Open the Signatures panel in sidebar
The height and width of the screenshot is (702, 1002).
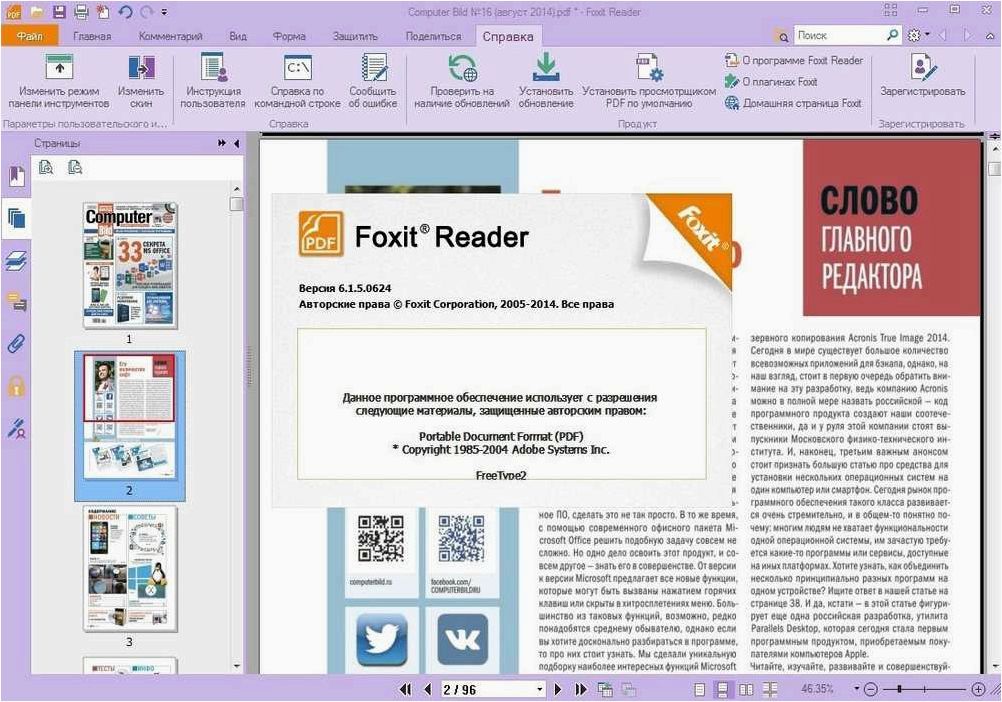(x=16, y=429)
